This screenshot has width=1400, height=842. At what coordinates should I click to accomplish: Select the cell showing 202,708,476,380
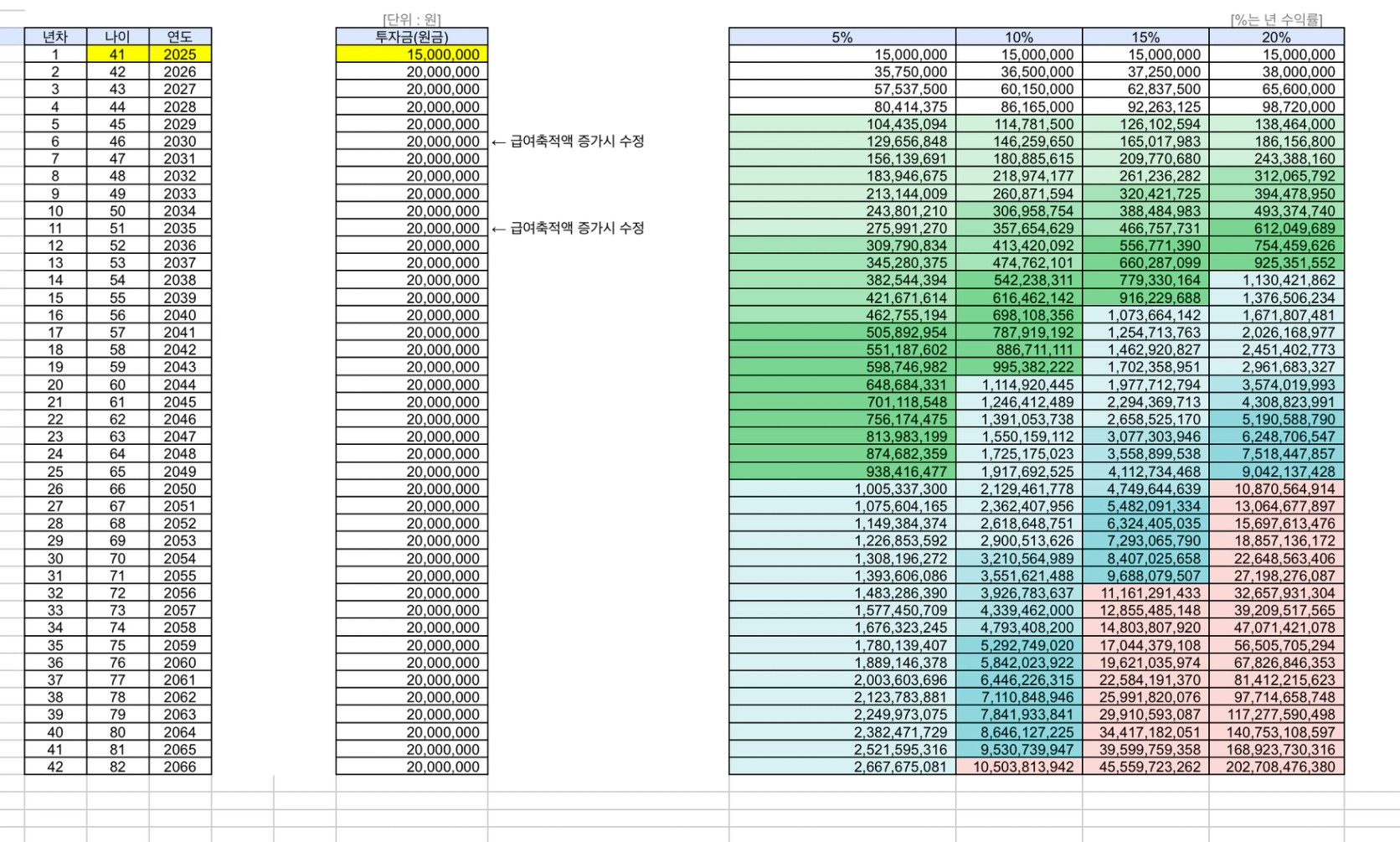1276,767
